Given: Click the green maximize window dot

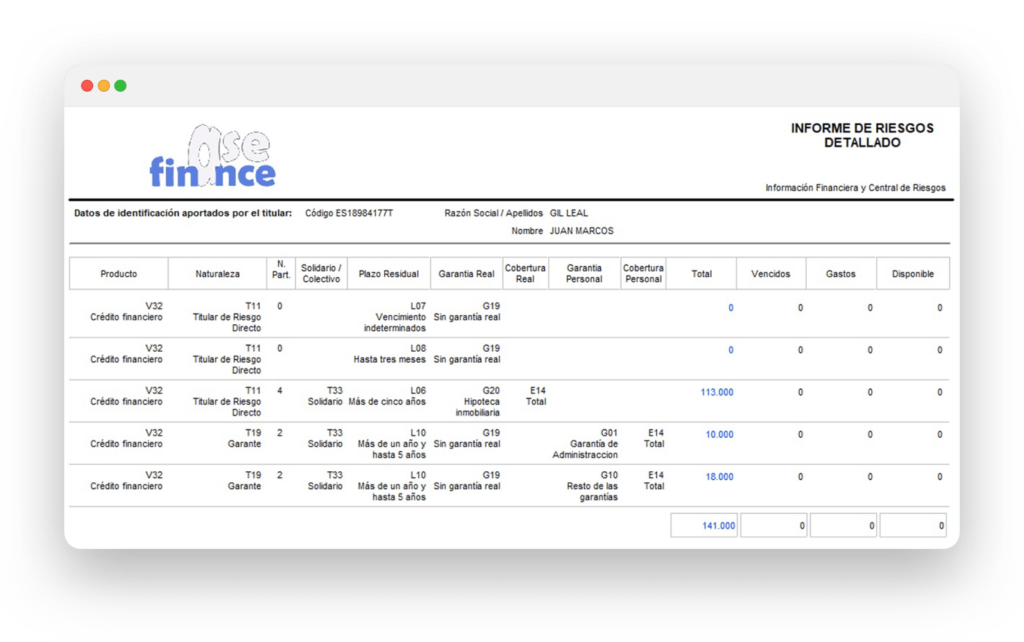Looking at the screenshot, I should [x=120, y=86].
